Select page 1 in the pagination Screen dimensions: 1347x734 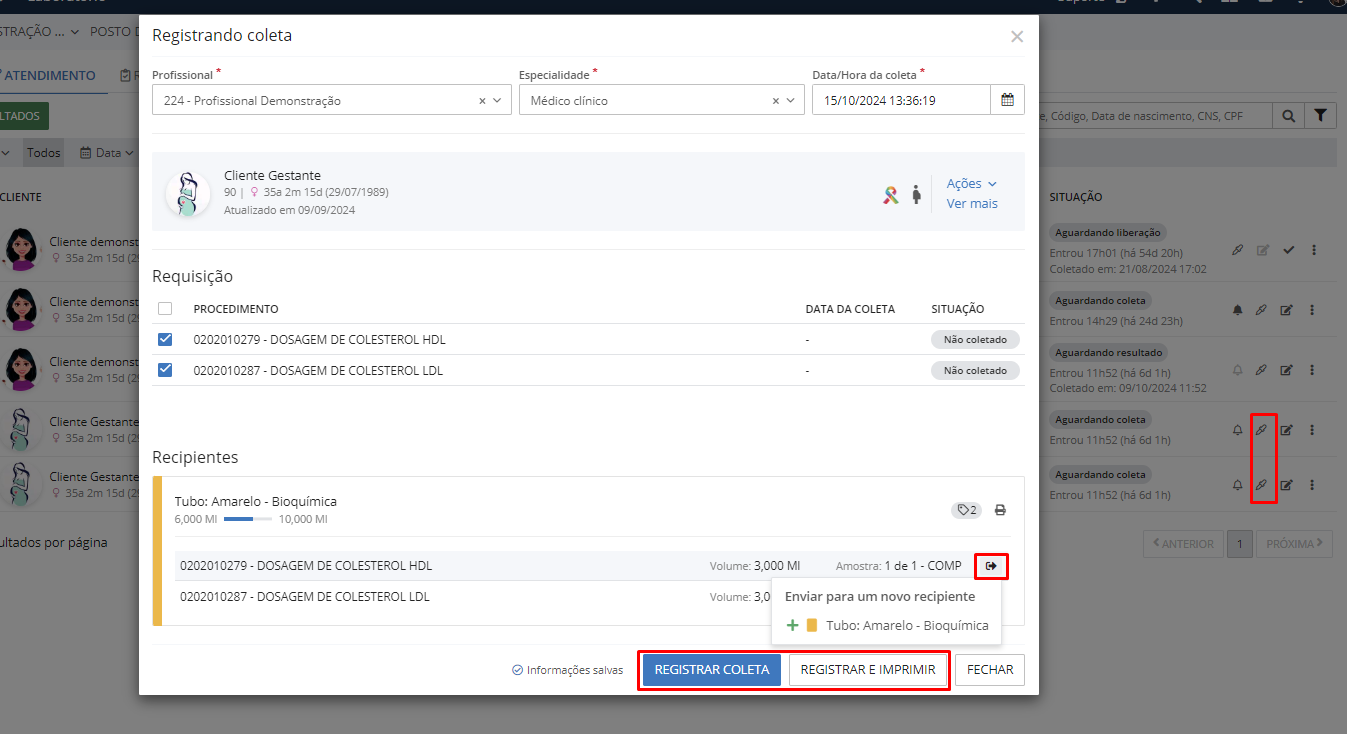click(1240, 544)
